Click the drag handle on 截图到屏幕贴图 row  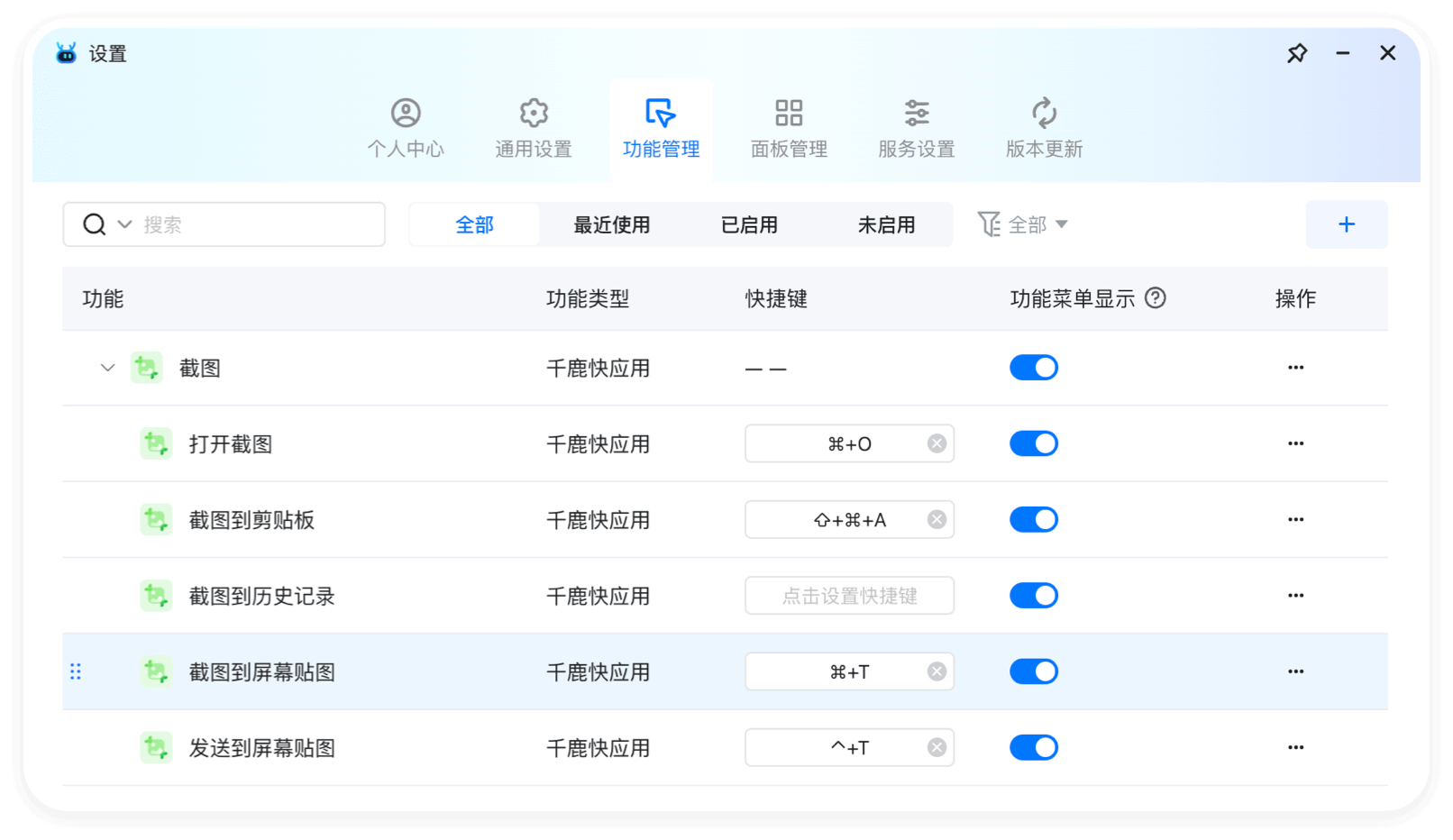[x=76, y=671]
